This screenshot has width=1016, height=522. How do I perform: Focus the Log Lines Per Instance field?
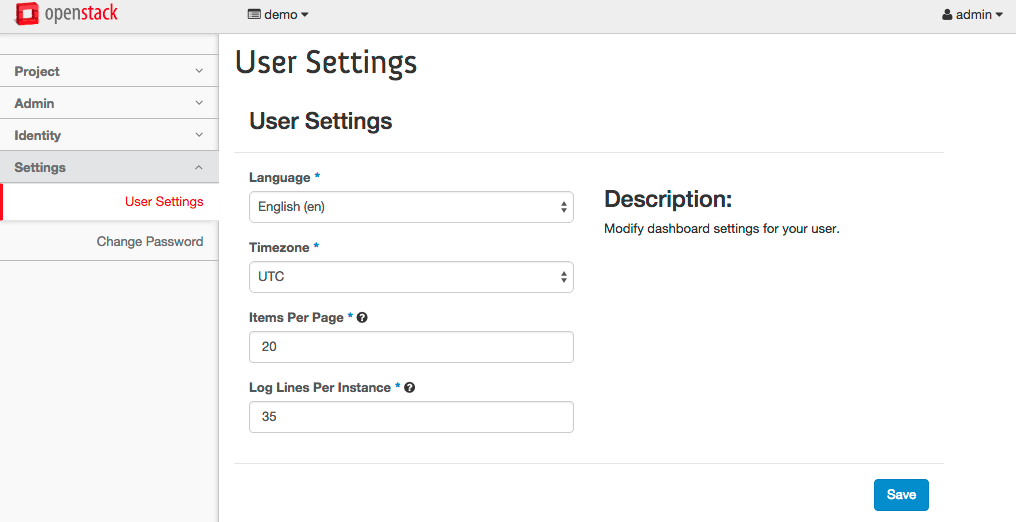411,416
